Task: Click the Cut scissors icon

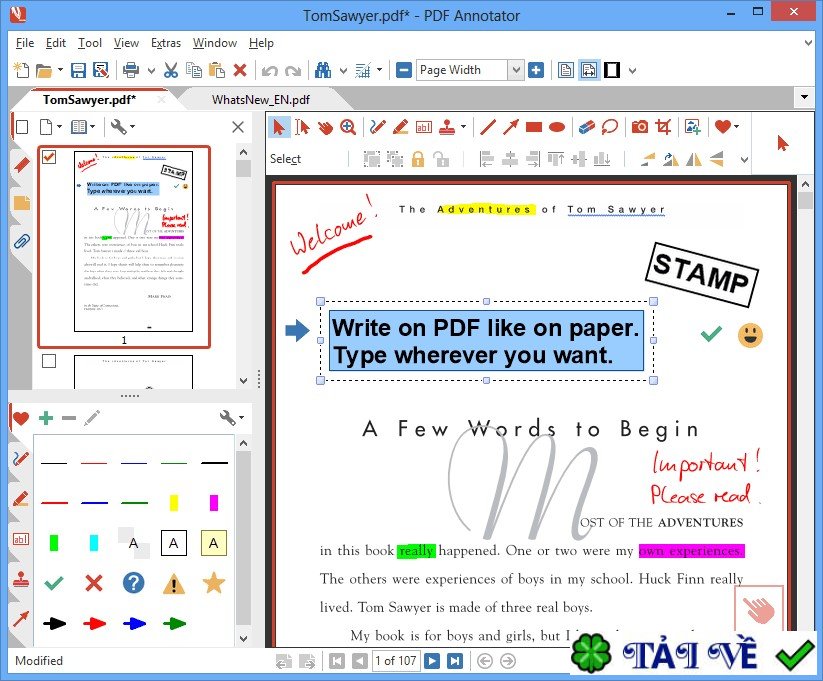Action: tap(171, 70)
